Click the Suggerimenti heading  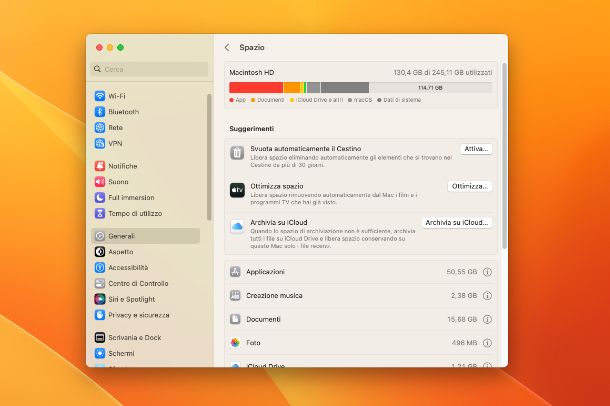click(252, 129)
